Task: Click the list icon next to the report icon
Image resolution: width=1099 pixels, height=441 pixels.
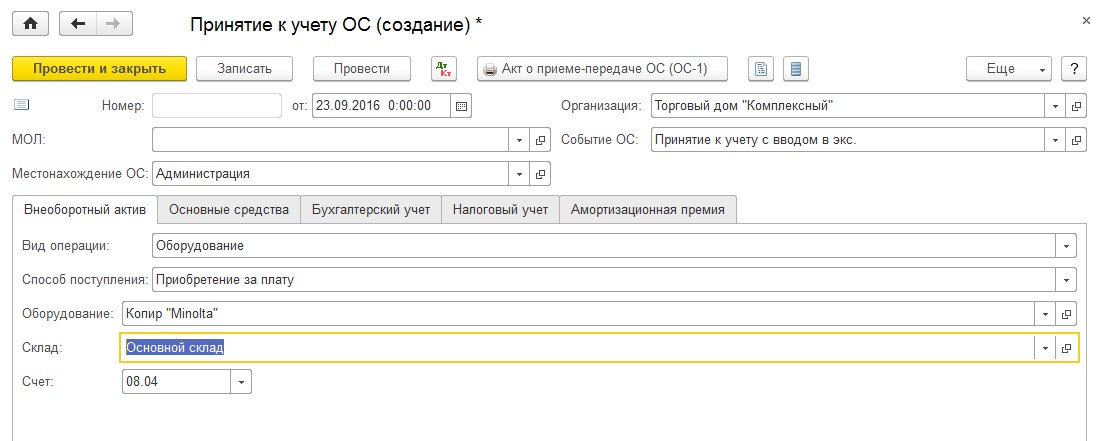Action: click(x=795, y=69)
